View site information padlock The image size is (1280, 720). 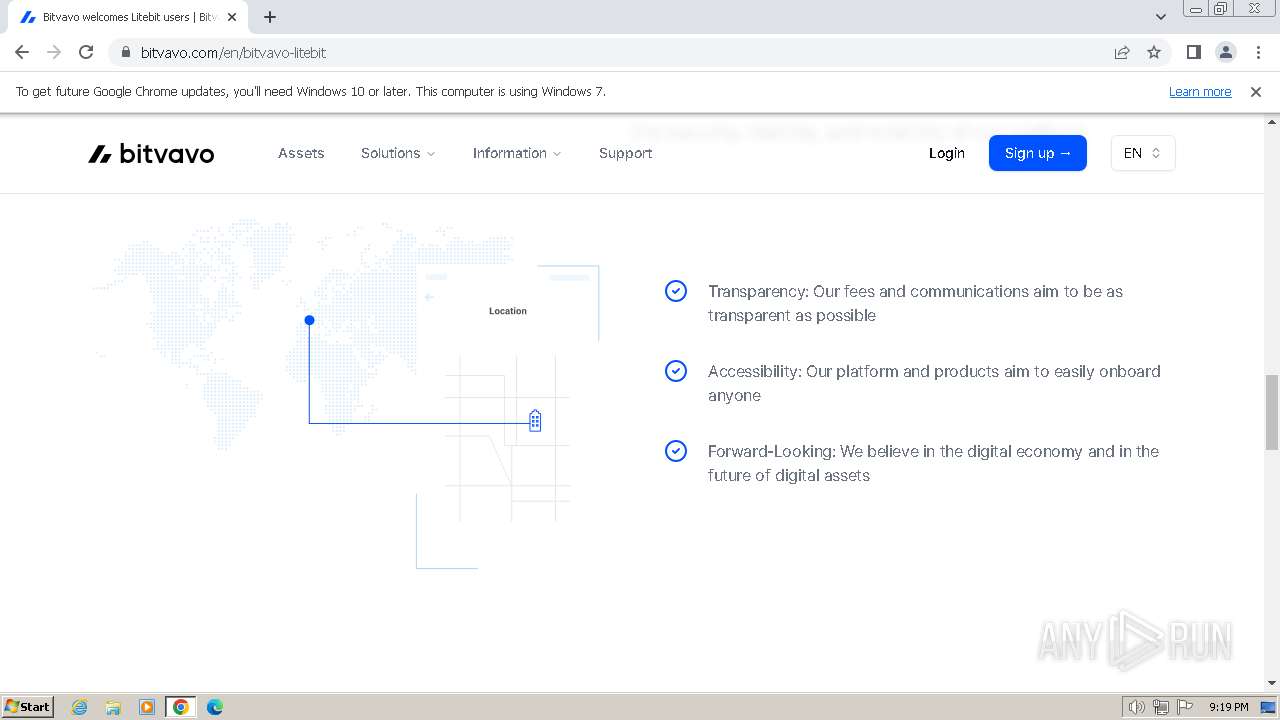[125, 52]
